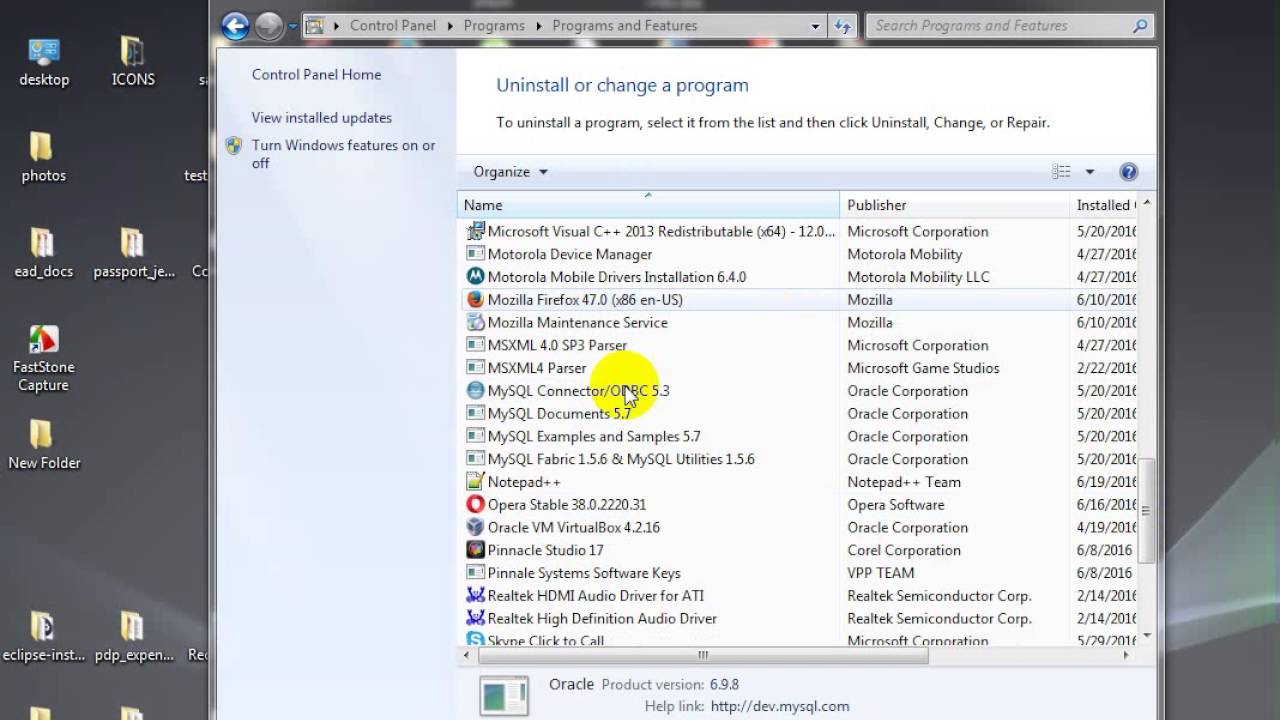Image resolution: width=1280 pixels, height=720 pixels.
Task: Click the Back navigation arrow button
Action: (235, 26)
